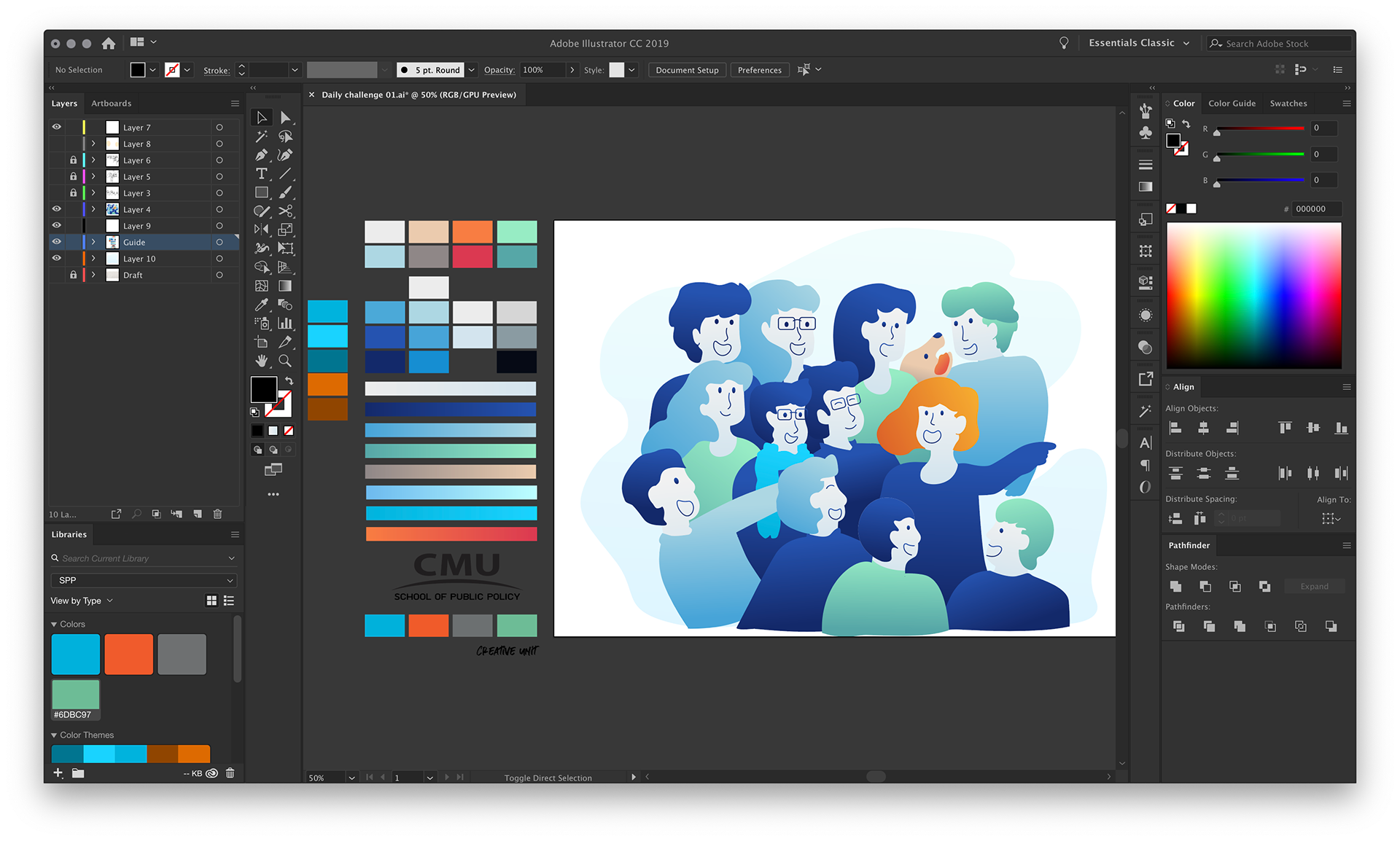Delete selection with Layers panel trash icon

pos(217,514)
